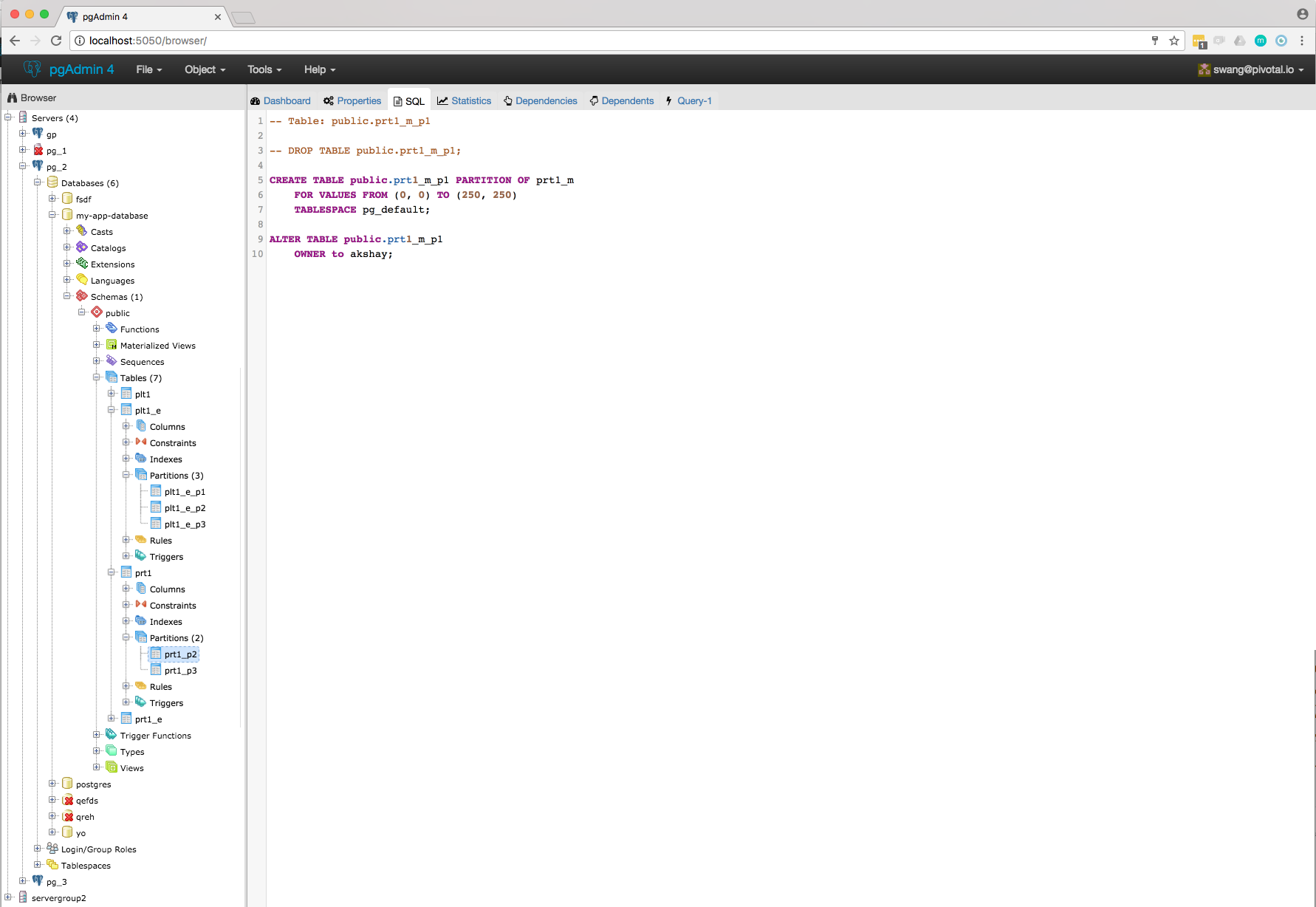Expand the postgres database node
Screen dimensions: 1316x907
click(52, 784)
